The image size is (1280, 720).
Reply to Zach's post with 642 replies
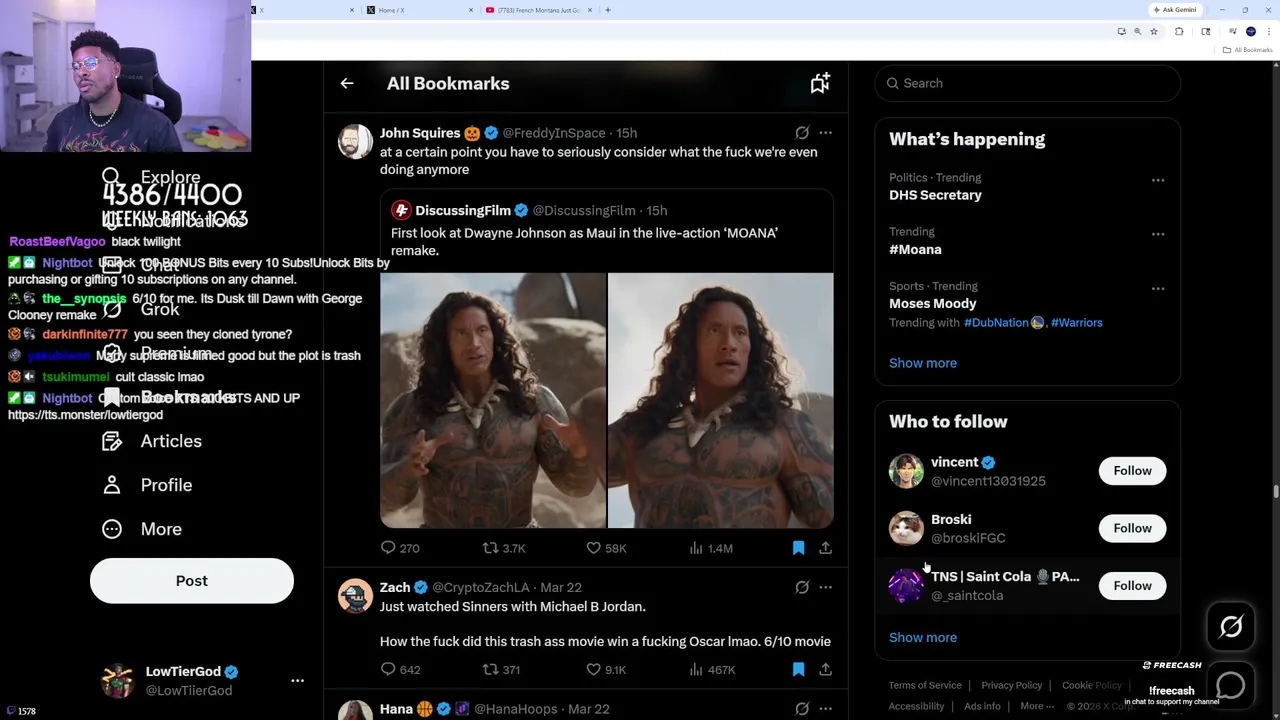(x=400, y=670)
